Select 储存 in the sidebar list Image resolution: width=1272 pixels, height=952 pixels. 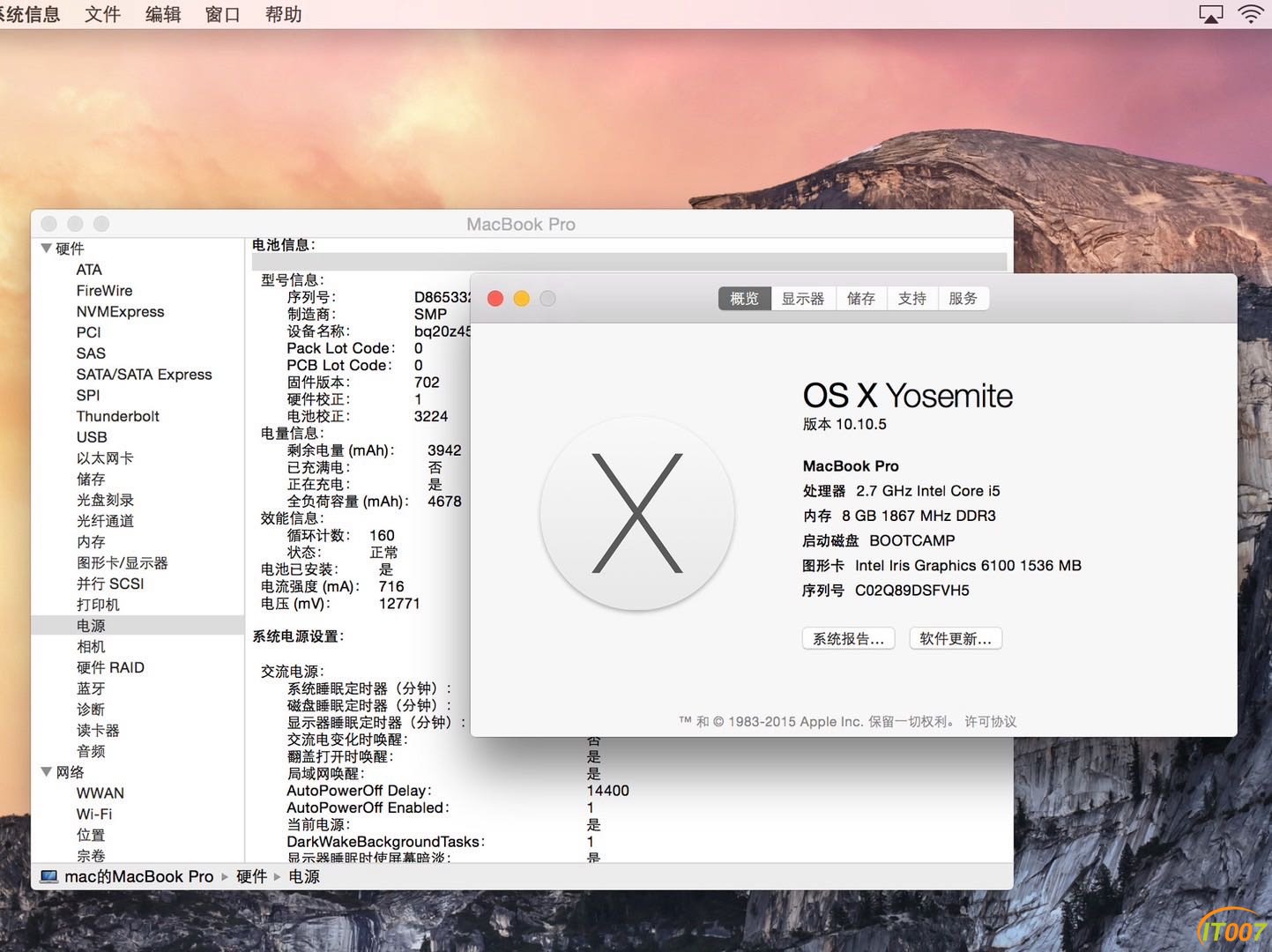[x=91, y=480]
